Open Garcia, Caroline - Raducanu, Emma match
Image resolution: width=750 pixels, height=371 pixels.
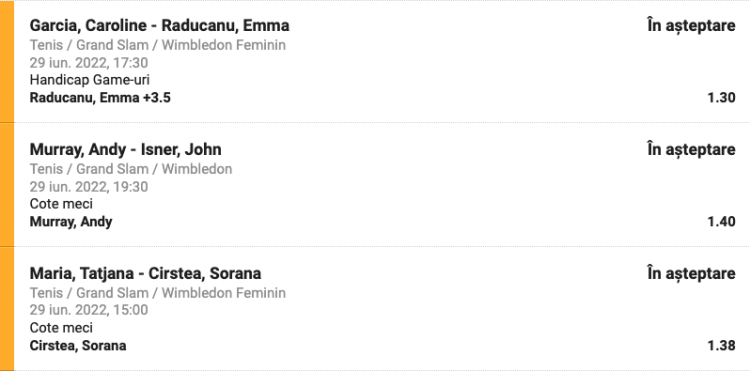point(159,25)
